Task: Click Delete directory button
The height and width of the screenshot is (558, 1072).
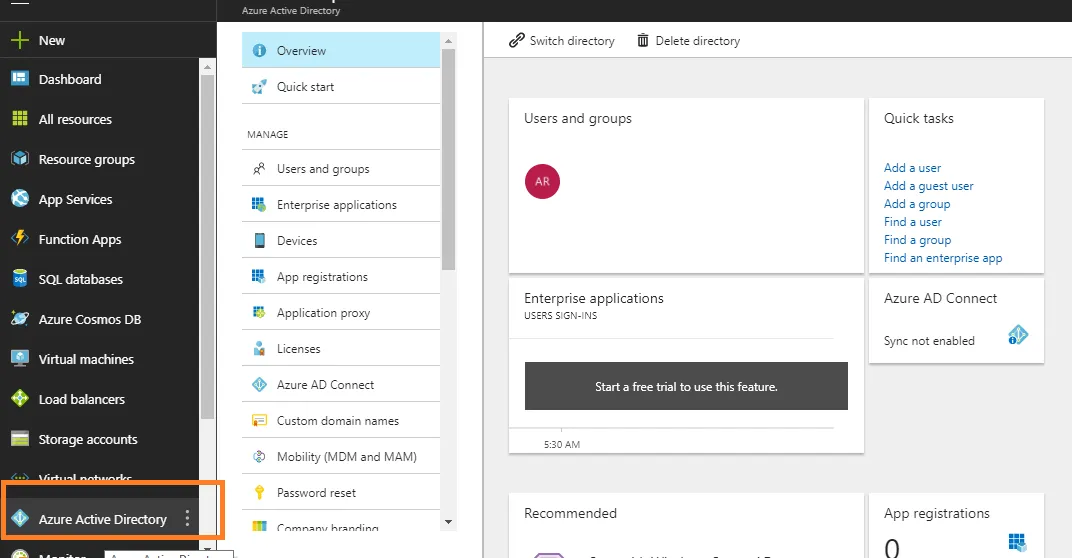Action: click(x=688, y=40)
